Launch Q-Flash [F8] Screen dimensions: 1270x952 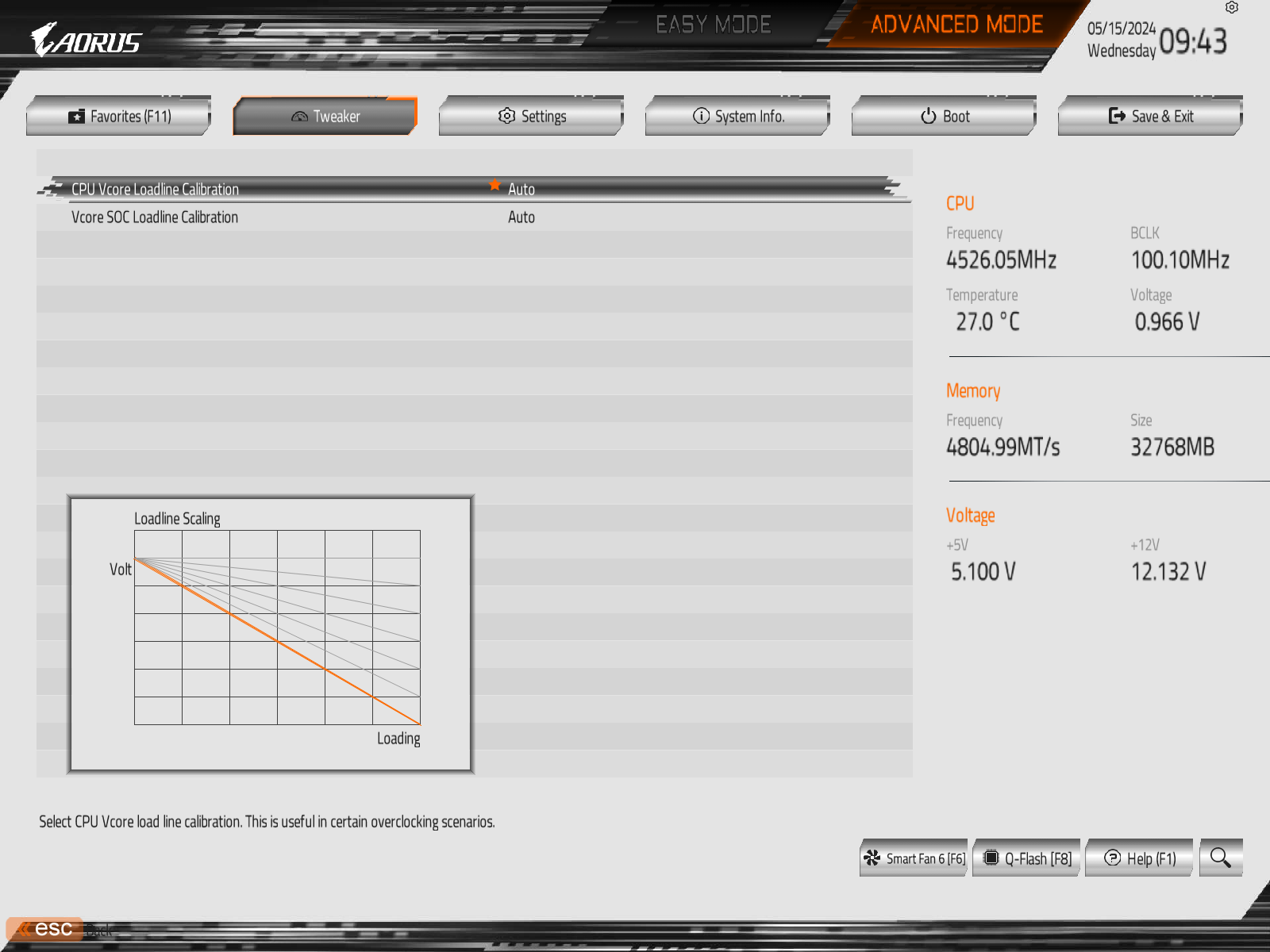pos(1026,858)
